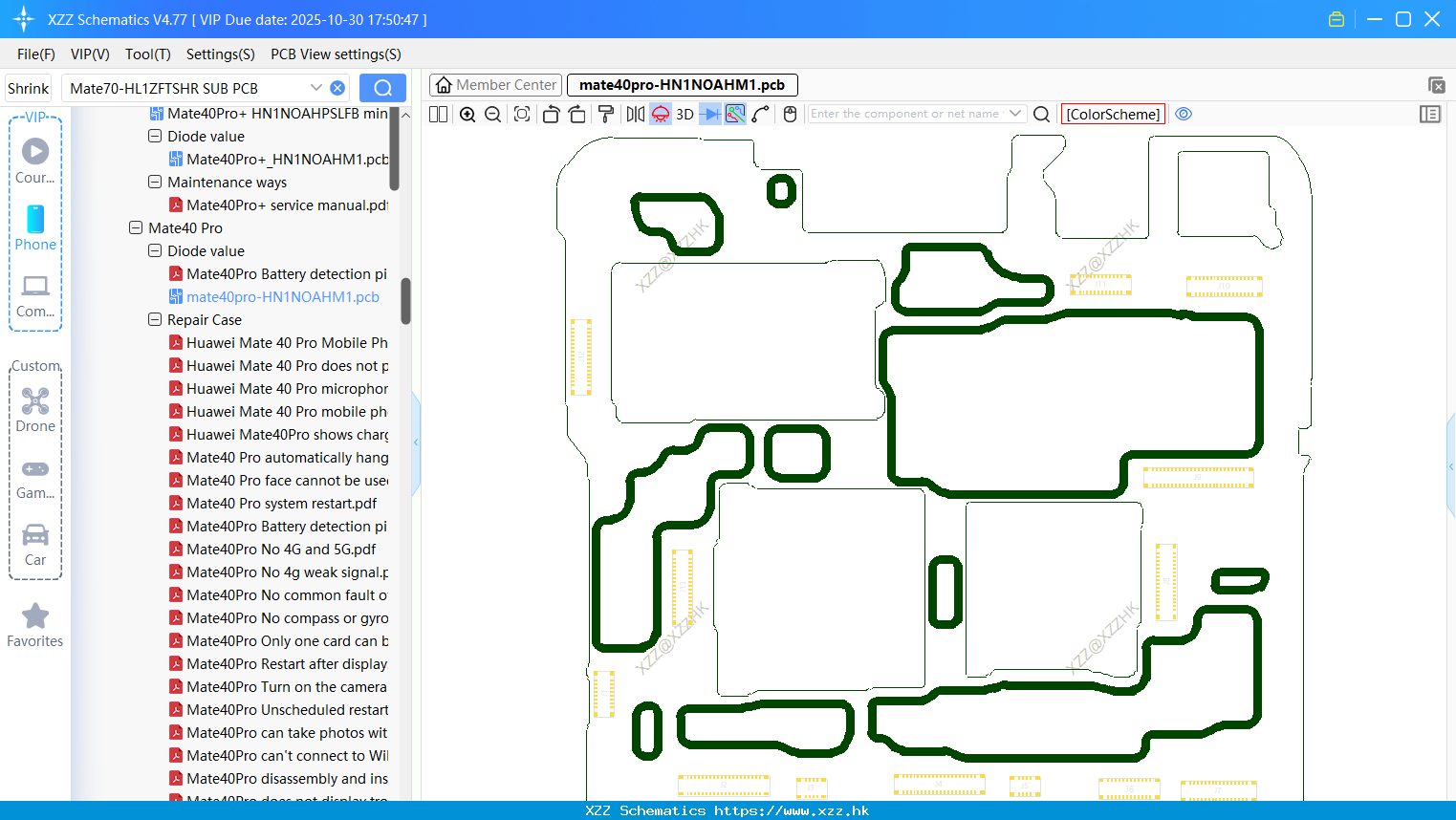Collapse Diode value above Mate40Pro+_HN1NOAHM1.pcb
Screen dimensions: 1456x820
click(155, 137)
